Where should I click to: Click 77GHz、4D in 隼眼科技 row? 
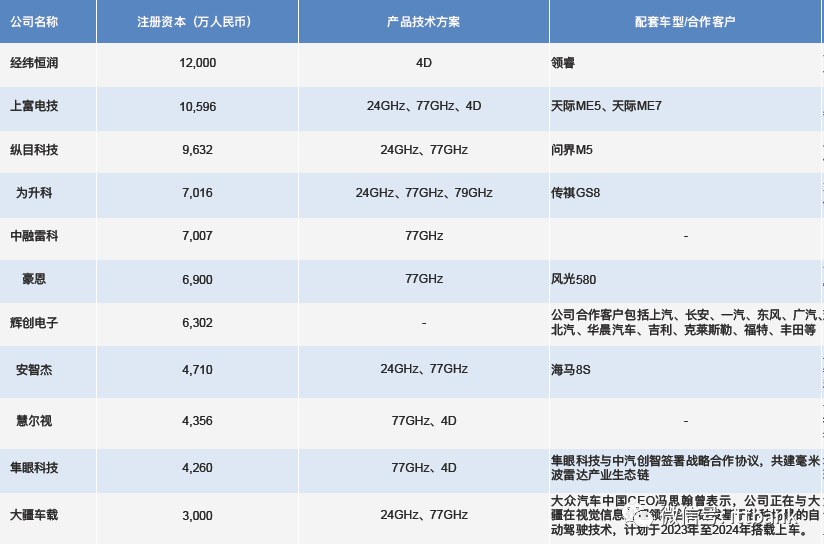[x=424, y=468]
